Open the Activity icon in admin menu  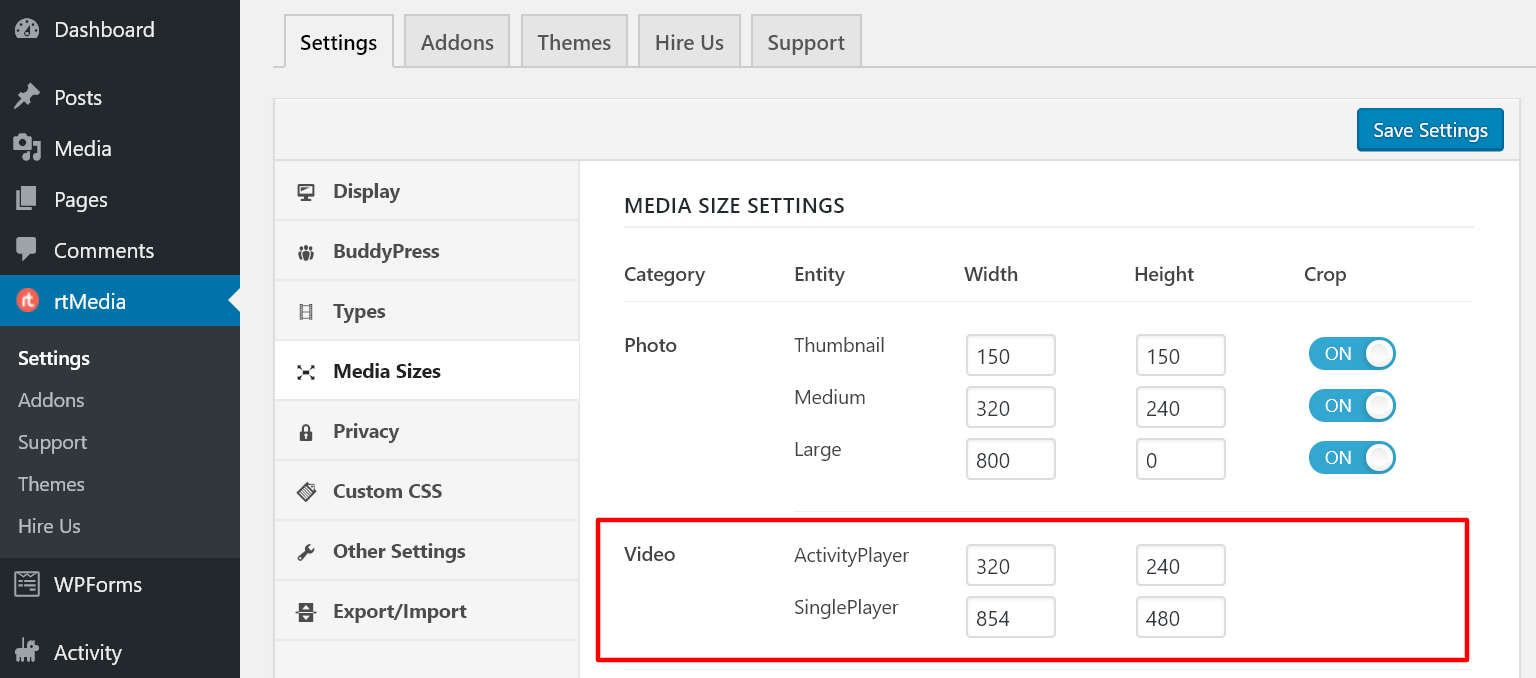coord(27,651)
